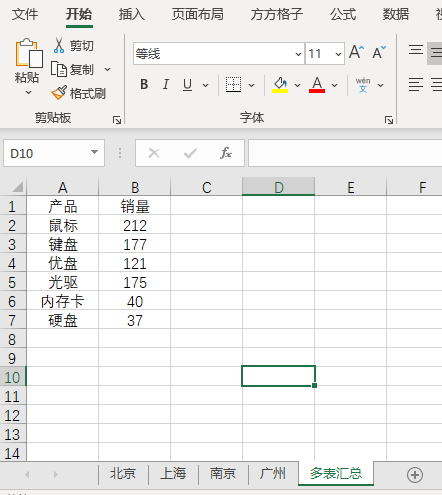Viewport: 442px width, 495px height.
Task: Click the Cut scissors icon
Action: (x=59, y=46)
